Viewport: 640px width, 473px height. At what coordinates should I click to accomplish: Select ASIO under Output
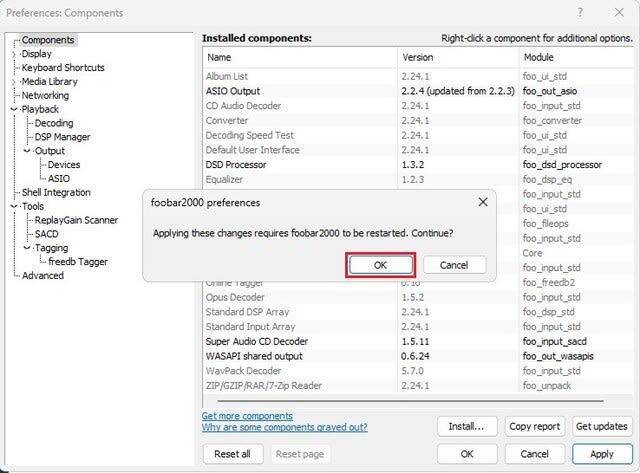click(x=59, y=179)
